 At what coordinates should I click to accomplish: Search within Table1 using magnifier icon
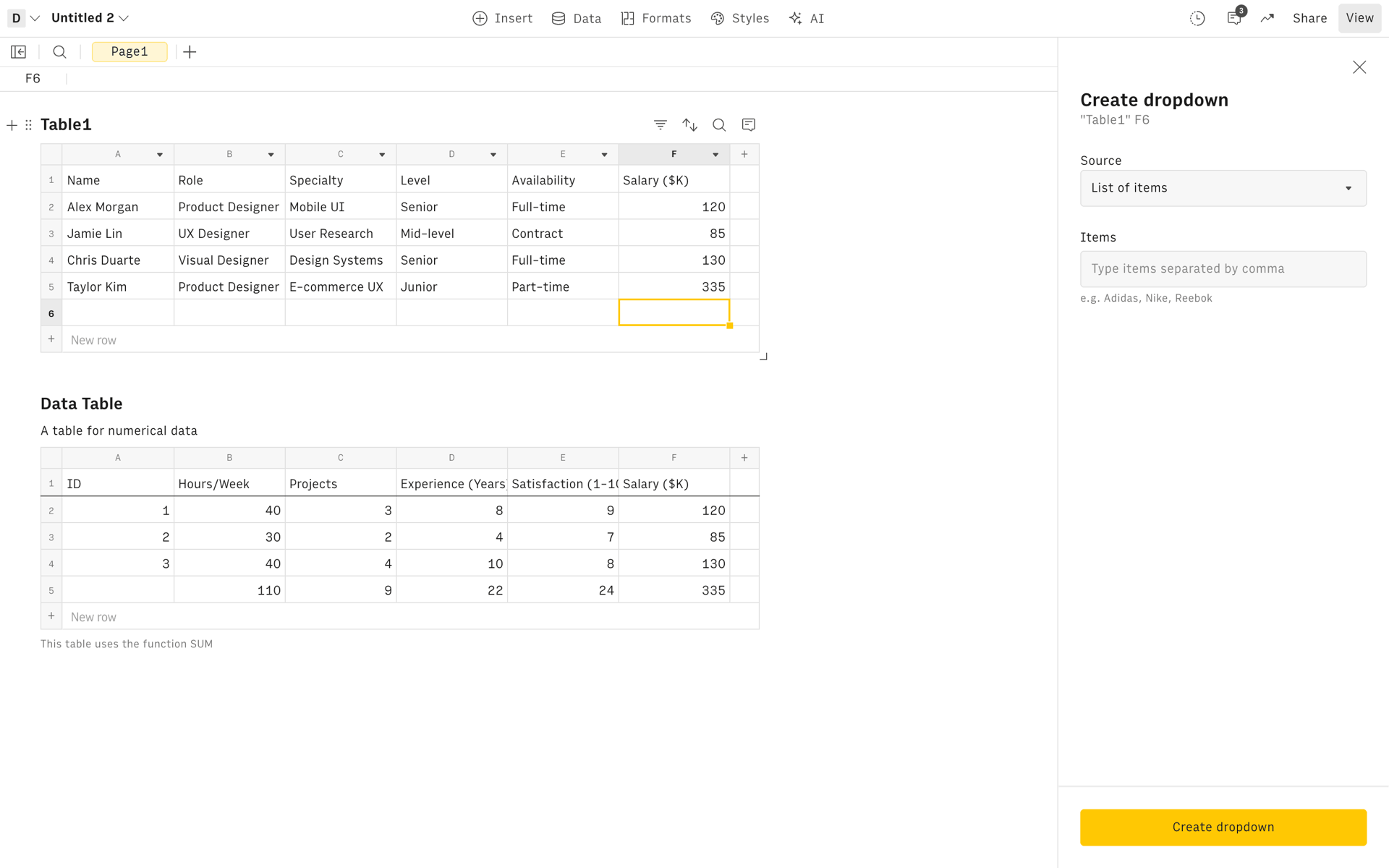(719, 124)
